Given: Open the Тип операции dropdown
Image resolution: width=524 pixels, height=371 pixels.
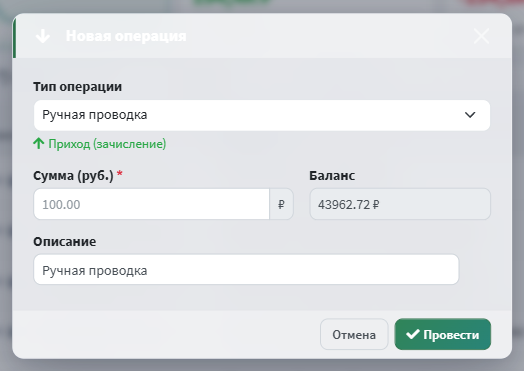Looking at the screenshot, I should click(x=262, y=115).
